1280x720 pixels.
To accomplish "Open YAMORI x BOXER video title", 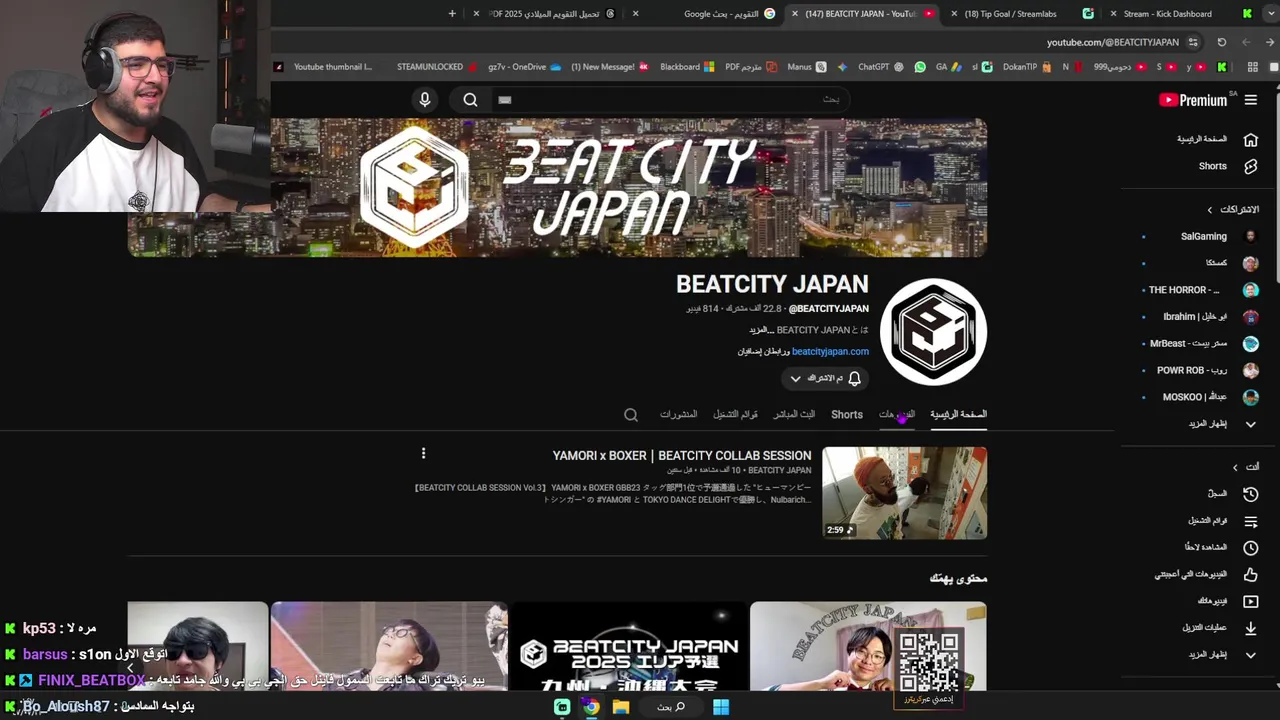I will pos(682,456).
